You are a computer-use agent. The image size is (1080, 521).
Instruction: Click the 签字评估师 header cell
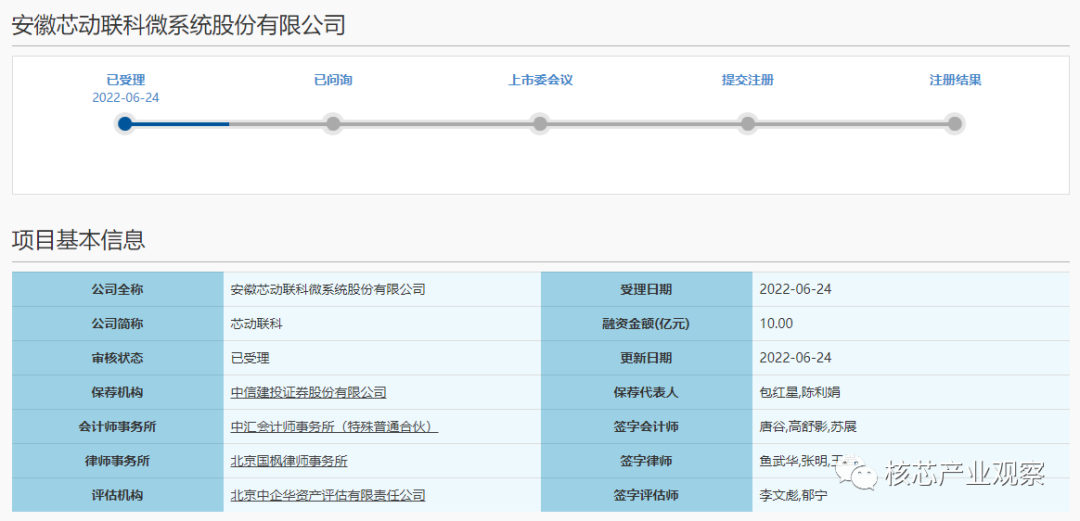pos(646,496)
